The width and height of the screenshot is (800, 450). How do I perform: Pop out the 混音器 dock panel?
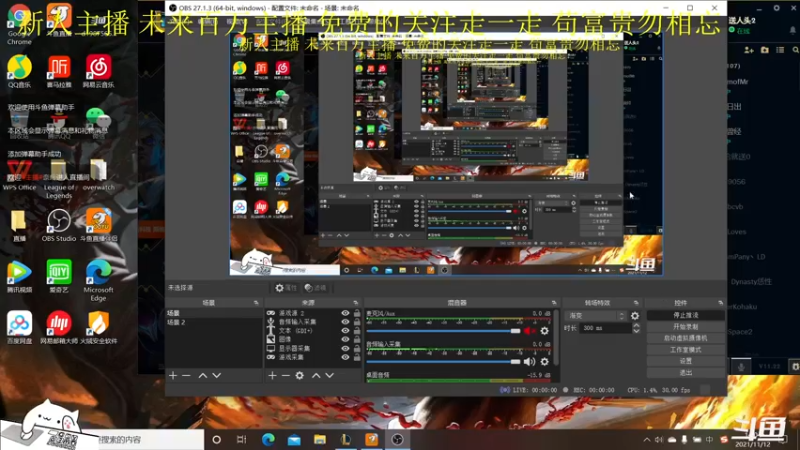point(554,303)
